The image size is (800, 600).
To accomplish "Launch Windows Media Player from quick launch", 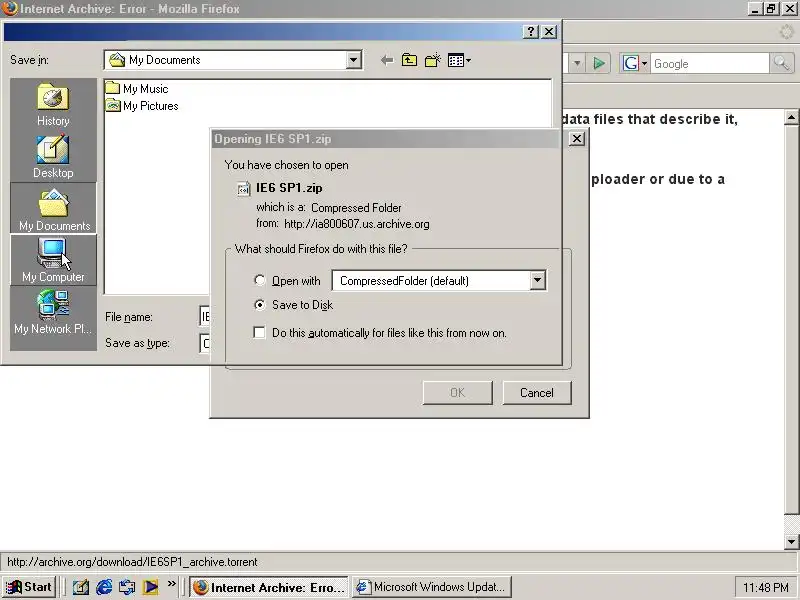I will pos(151,587).
